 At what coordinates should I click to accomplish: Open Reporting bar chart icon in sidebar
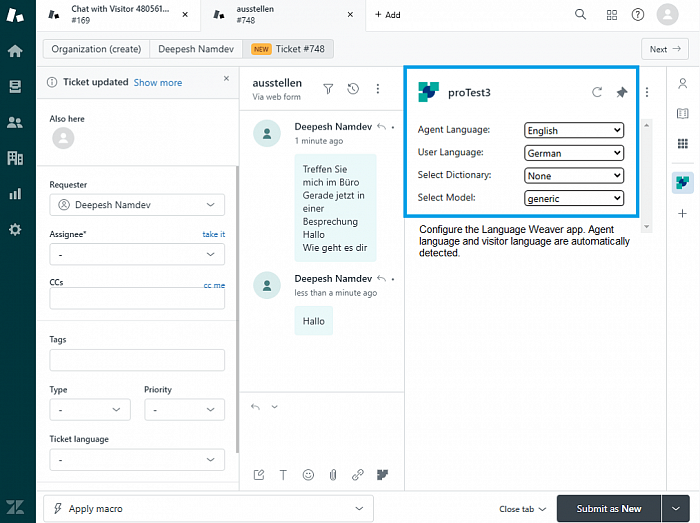[15, 194]
